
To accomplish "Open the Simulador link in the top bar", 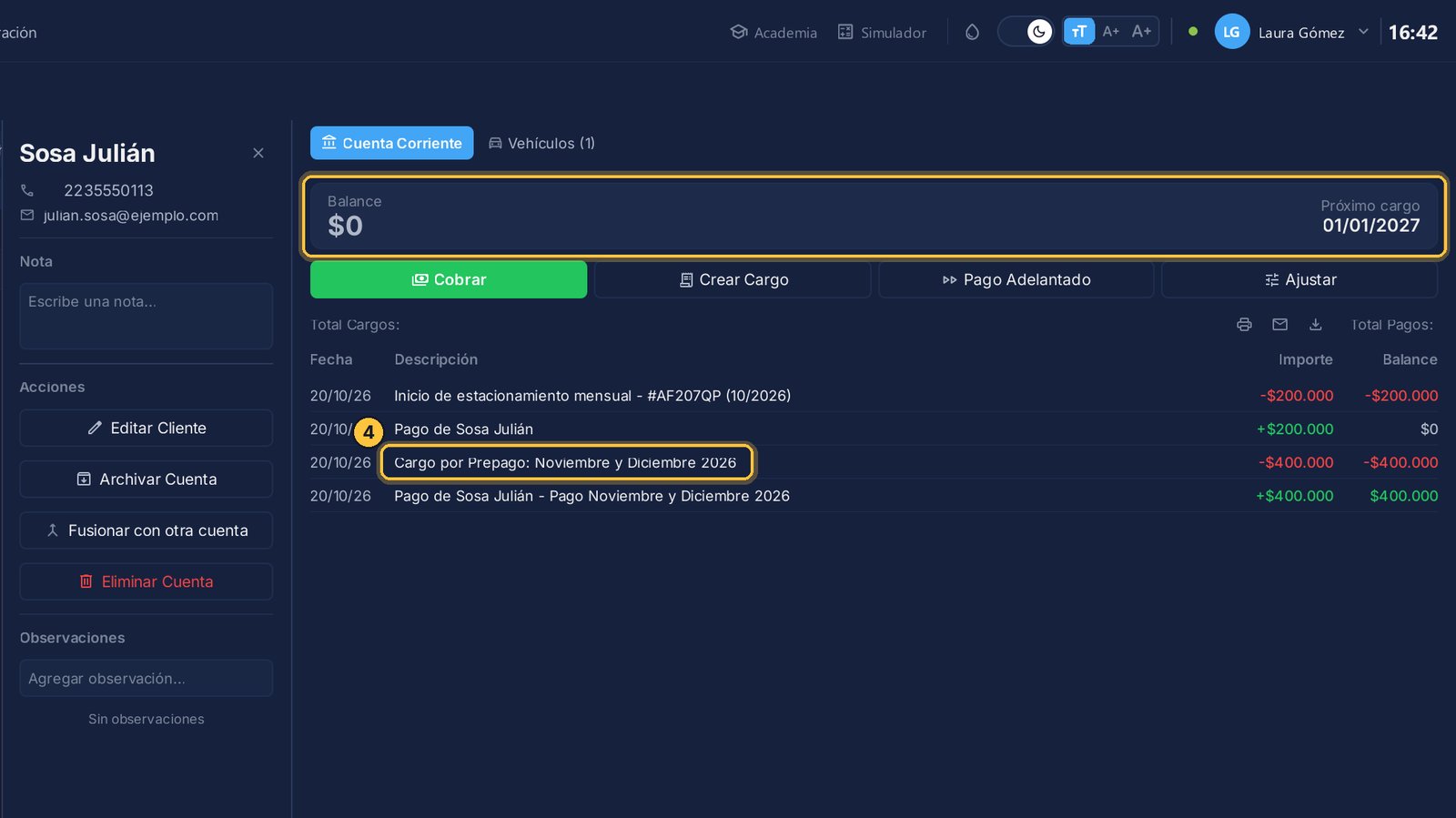I will [x=882, y=33].
